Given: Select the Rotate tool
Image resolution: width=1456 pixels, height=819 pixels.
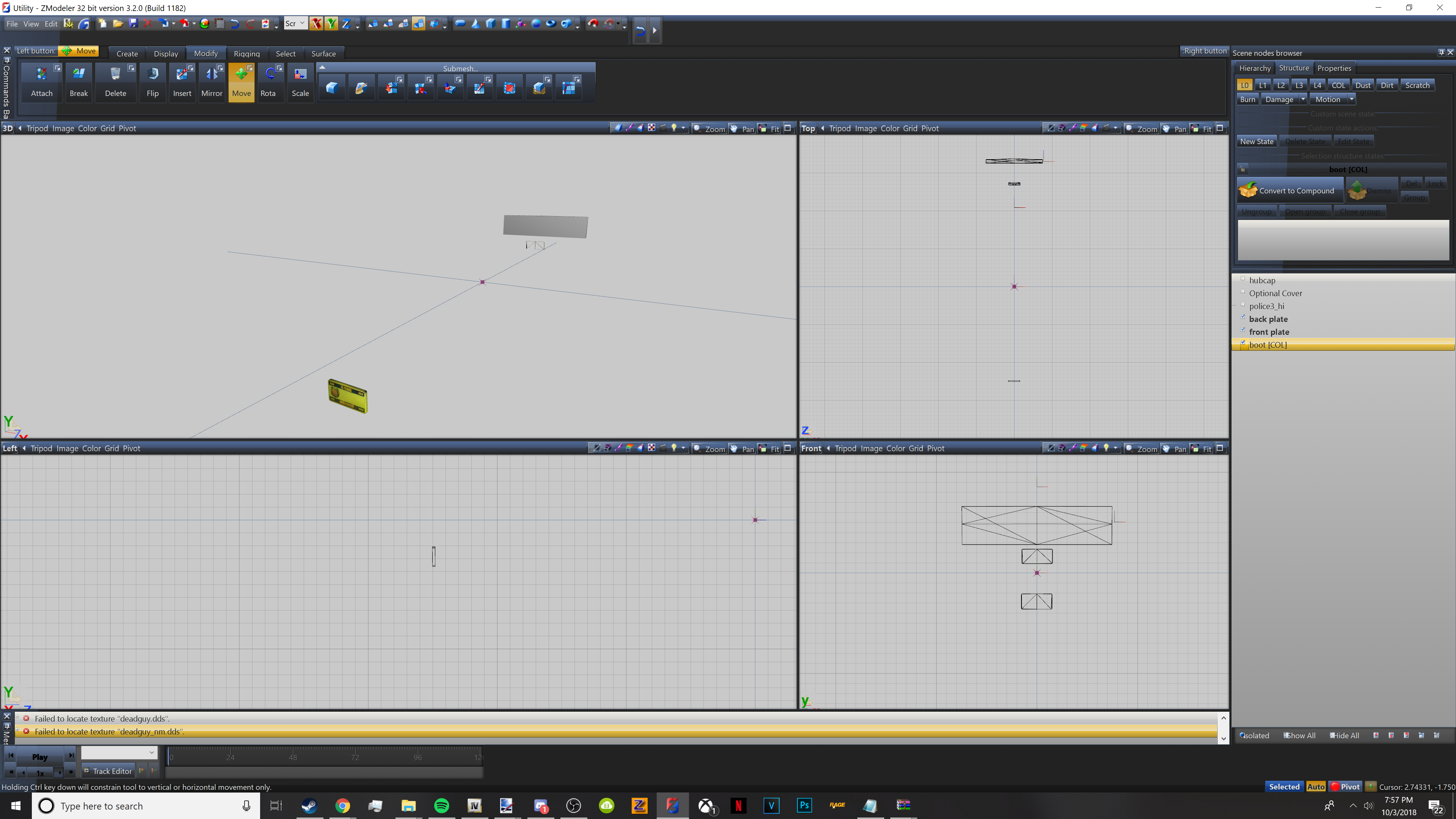Looking at the screenshot, I should point(268,82).
